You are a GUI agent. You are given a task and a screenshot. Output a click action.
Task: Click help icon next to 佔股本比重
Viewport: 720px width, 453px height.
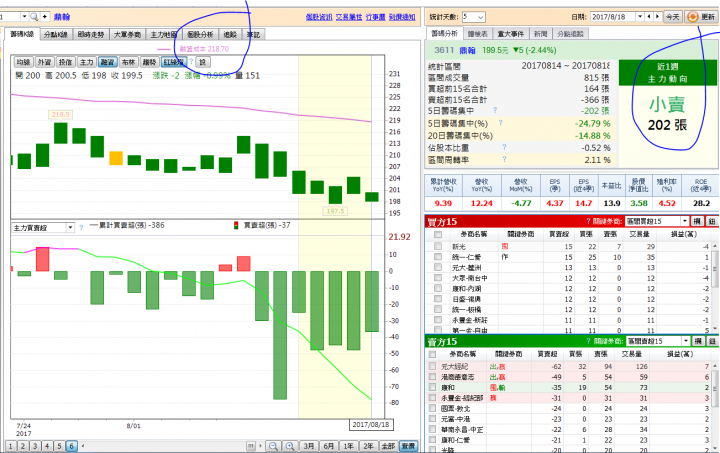(x=504, y=147)
